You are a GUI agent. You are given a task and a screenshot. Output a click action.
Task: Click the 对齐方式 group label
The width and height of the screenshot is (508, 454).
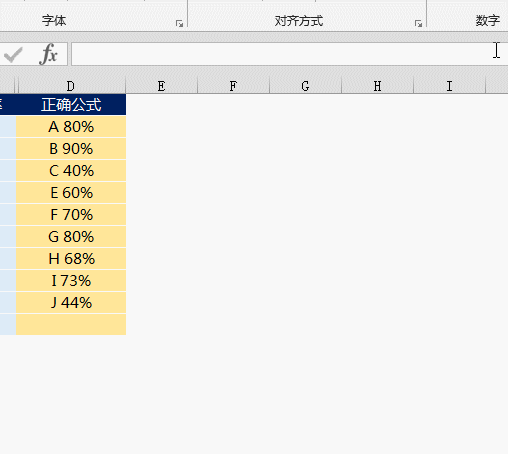299,21
